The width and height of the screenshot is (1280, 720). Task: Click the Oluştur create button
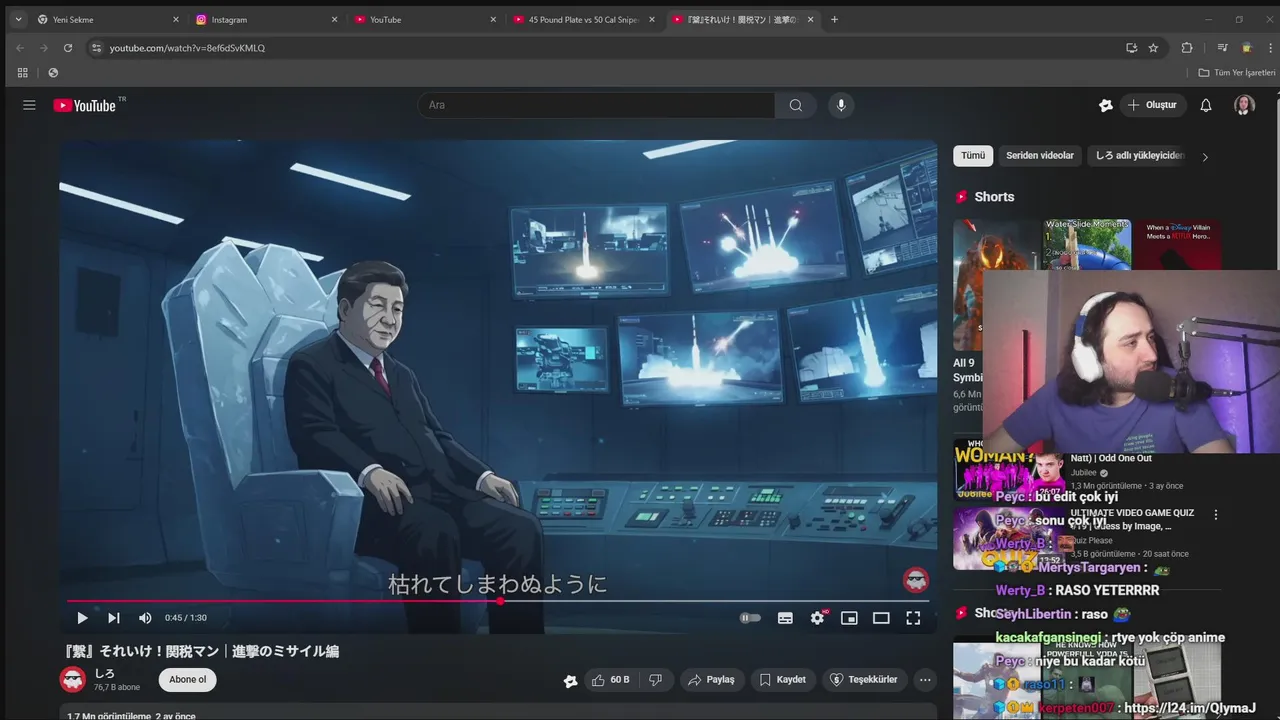[1153, 105]
